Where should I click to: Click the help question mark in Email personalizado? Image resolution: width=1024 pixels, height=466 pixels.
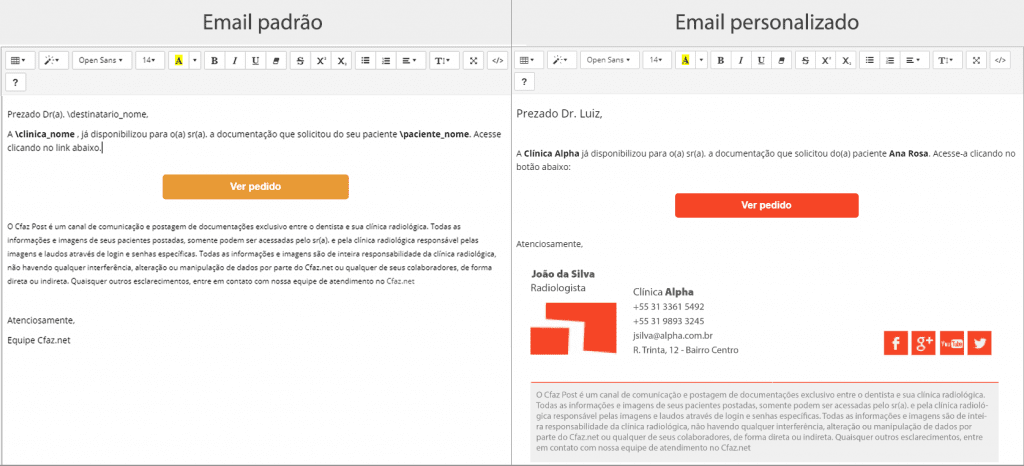point(524,82)
